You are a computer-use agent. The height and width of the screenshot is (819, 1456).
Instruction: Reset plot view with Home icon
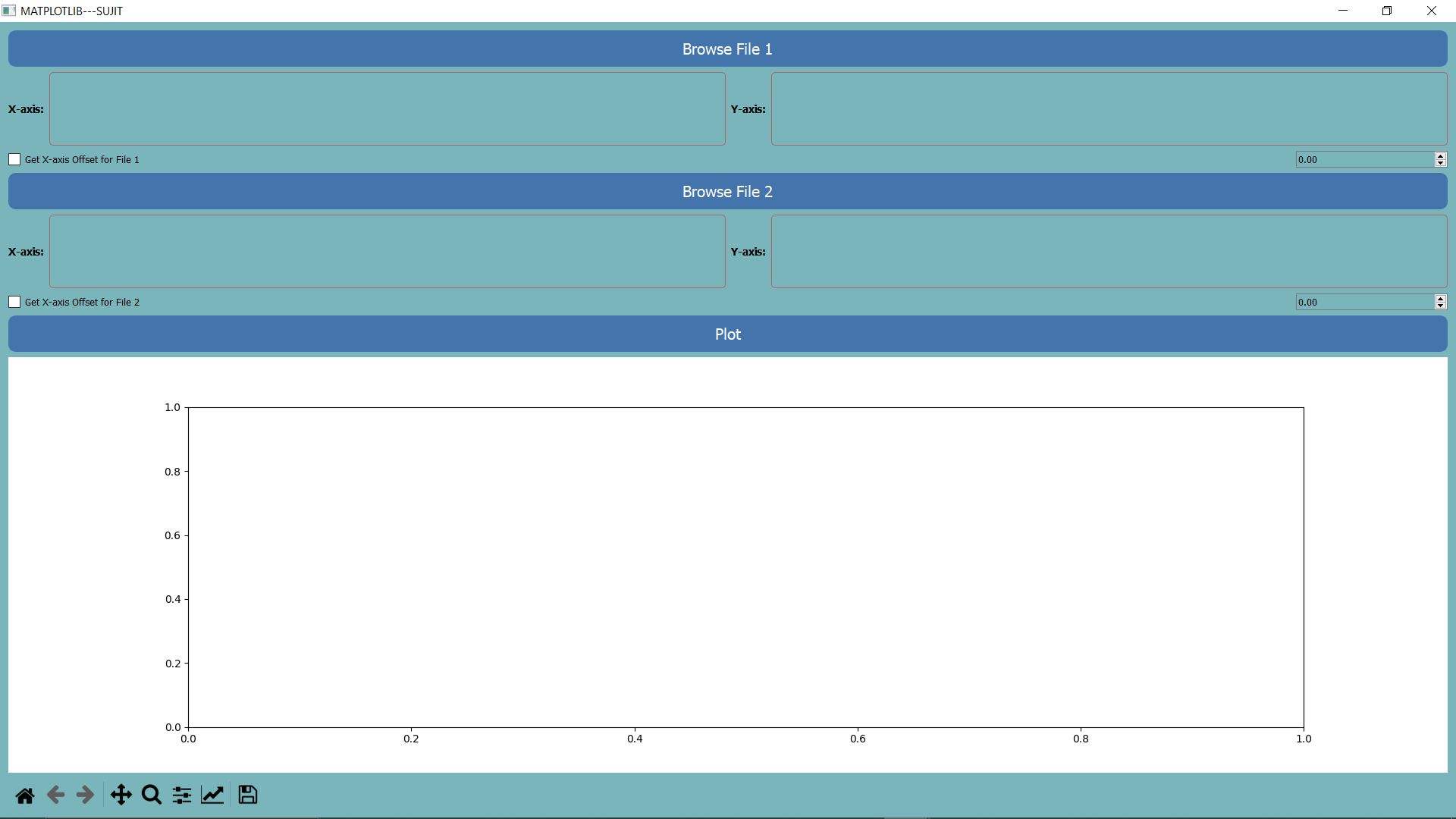click(25, 795)
